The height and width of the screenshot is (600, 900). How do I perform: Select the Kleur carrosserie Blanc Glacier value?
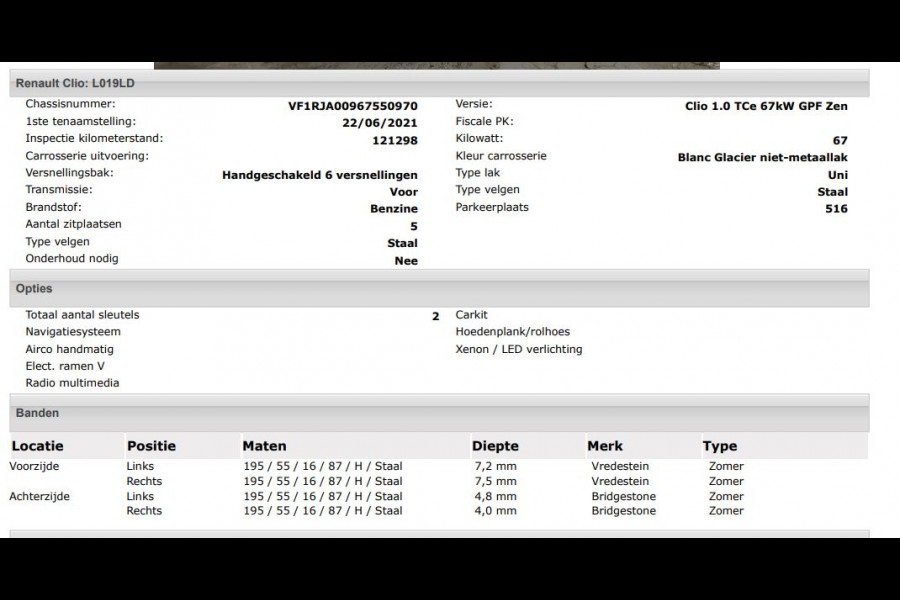click(x=763, y=157)
